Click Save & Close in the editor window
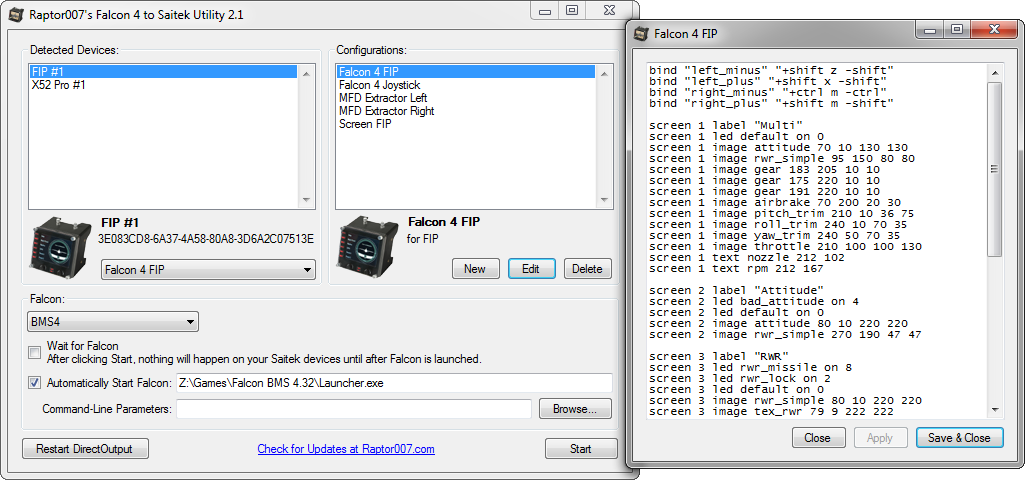The width and height of the screenshot is (1025, 480). point(959,438)
